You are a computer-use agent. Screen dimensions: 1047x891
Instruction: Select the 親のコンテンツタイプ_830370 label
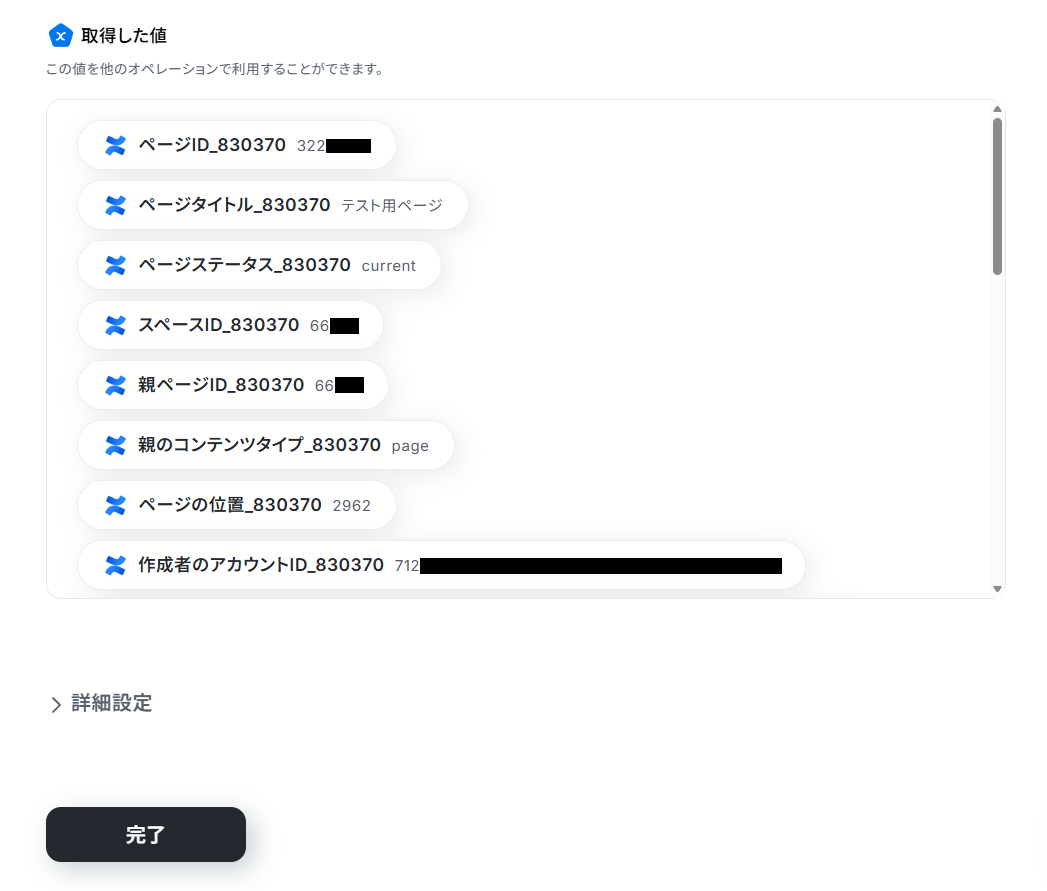259,446
